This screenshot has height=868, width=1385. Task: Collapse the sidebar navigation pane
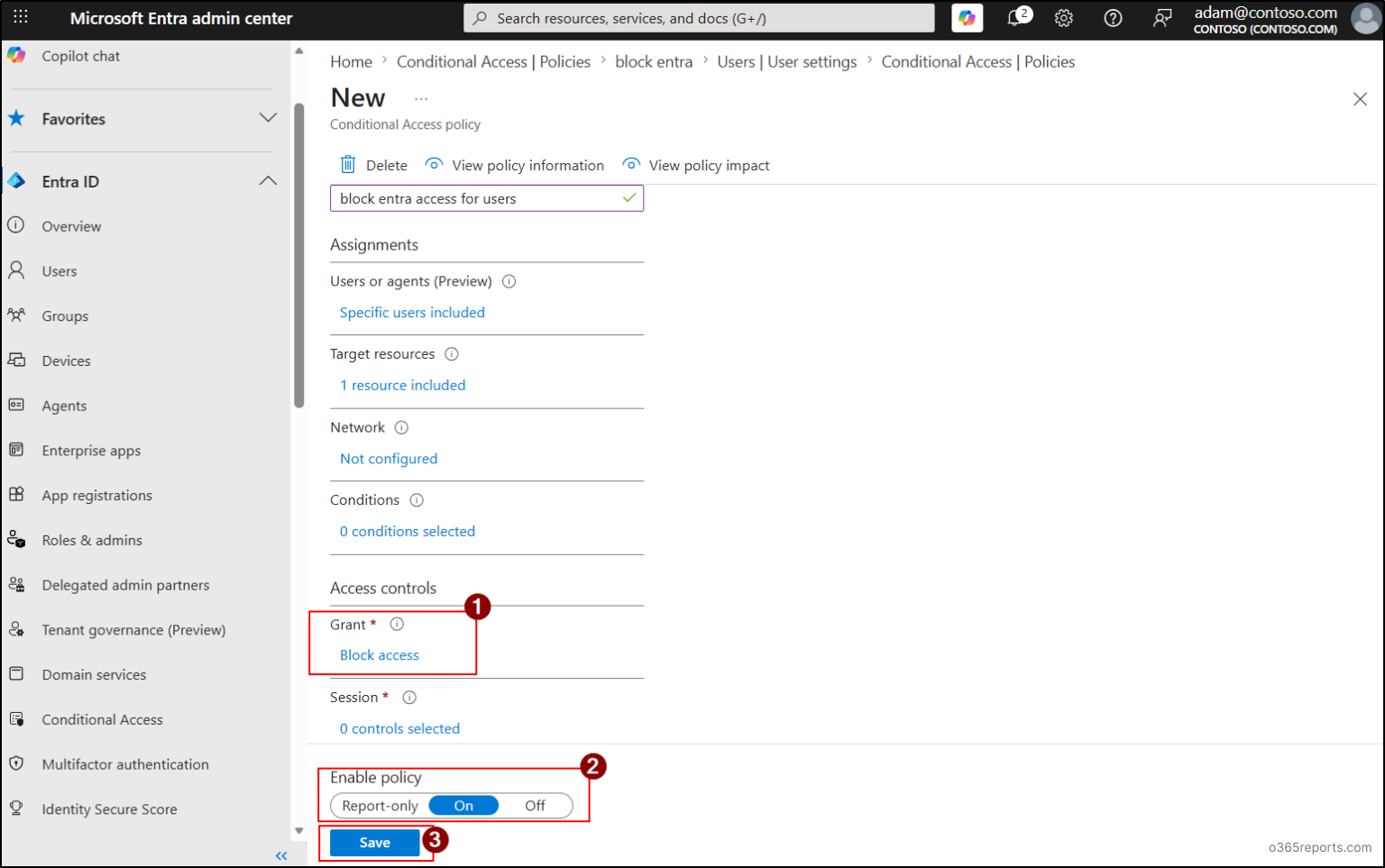[x=281, y=855]
